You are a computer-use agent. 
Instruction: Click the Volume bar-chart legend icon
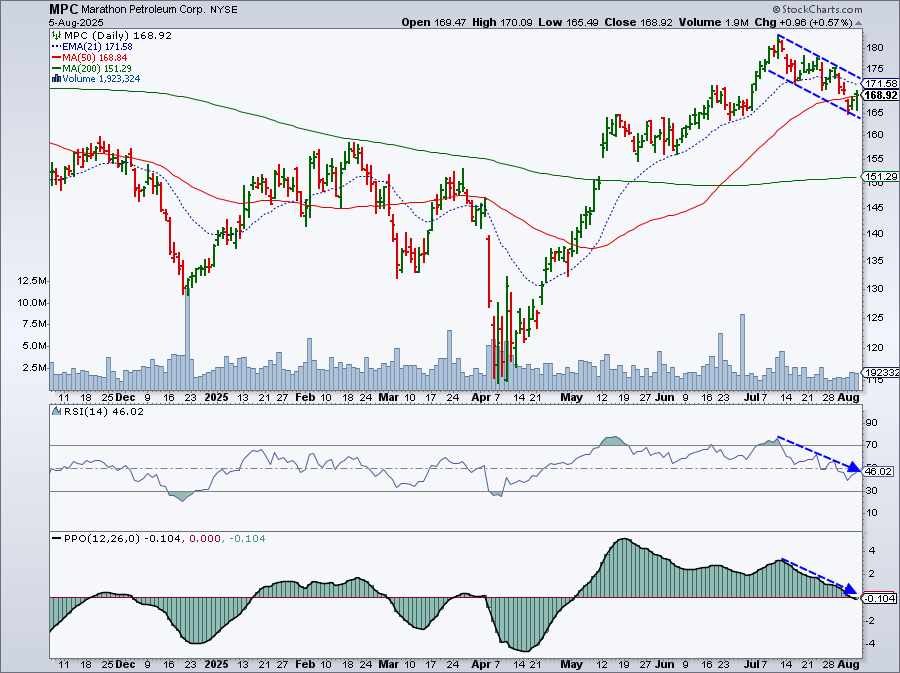57,78
